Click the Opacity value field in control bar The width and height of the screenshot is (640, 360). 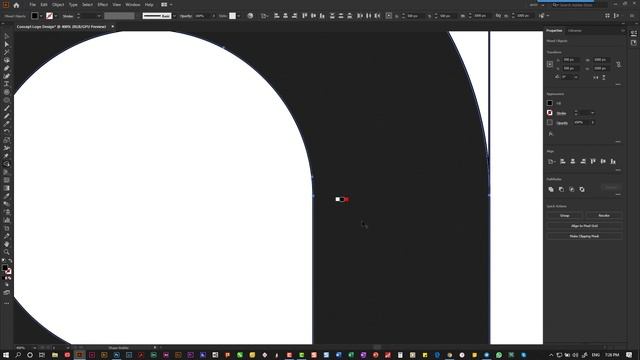[202, 16]
